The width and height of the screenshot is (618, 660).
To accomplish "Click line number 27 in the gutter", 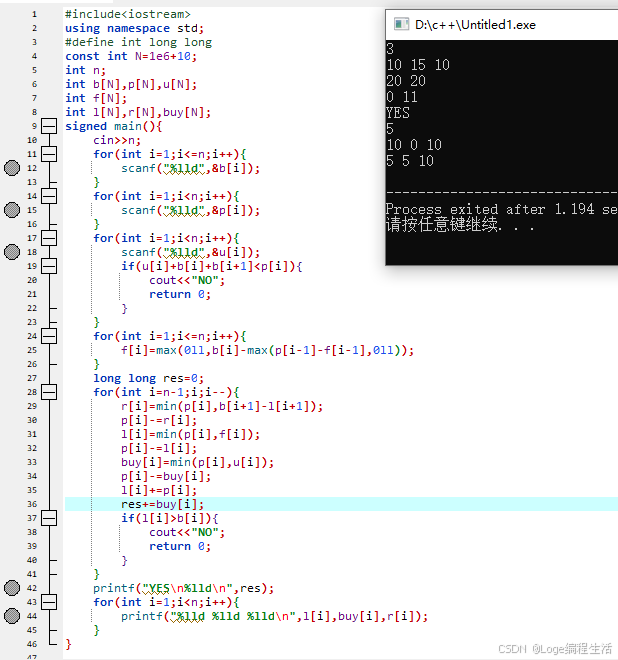I will 32,378.
